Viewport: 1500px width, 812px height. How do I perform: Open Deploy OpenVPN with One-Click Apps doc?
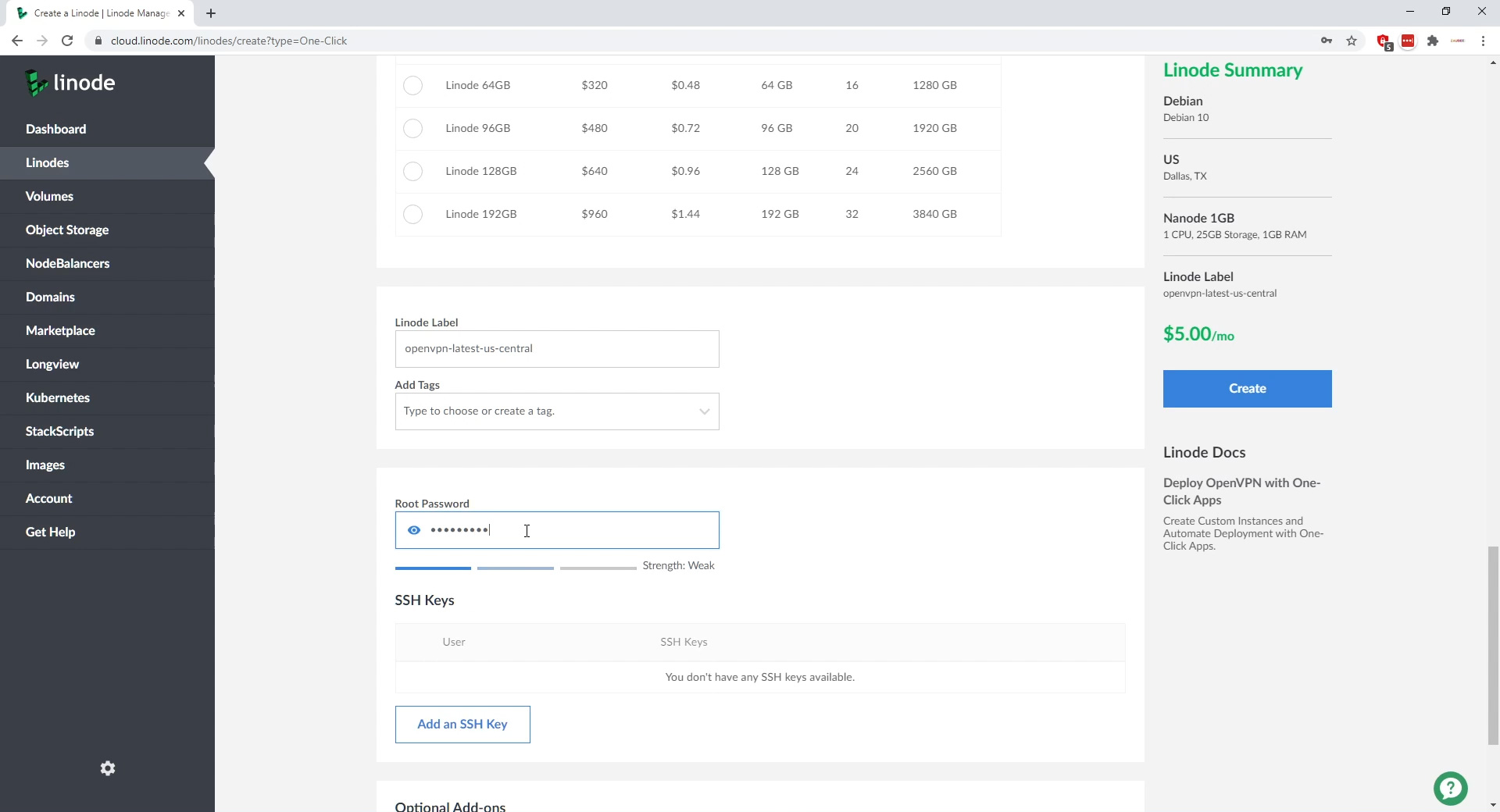click(x=1241, y=491)
